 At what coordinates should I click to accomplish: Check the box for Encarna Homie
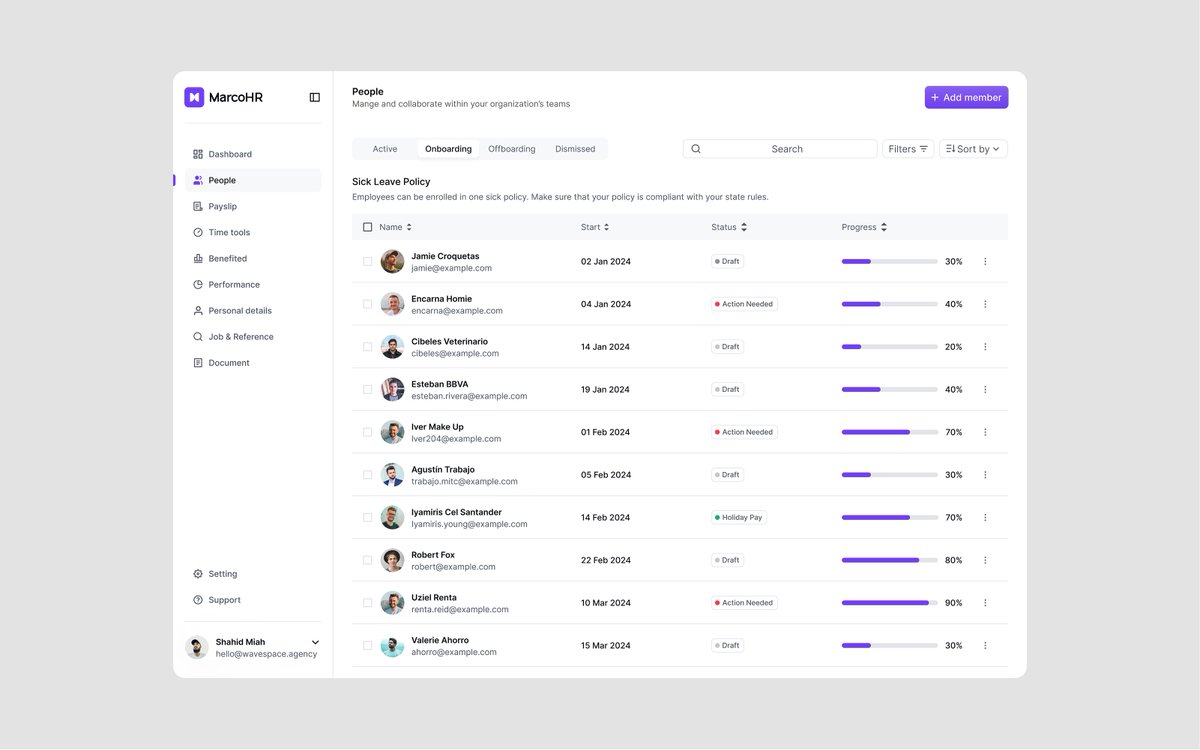(x=367, y=304)
